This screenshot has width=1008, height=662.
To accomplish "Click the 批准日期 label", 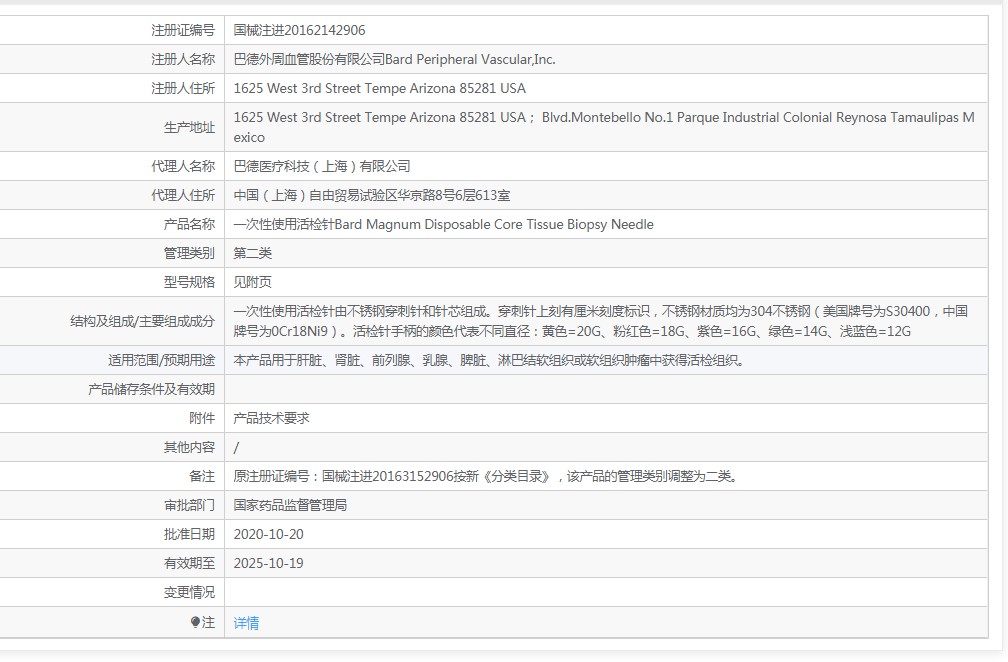I will (x=189, y=534).
